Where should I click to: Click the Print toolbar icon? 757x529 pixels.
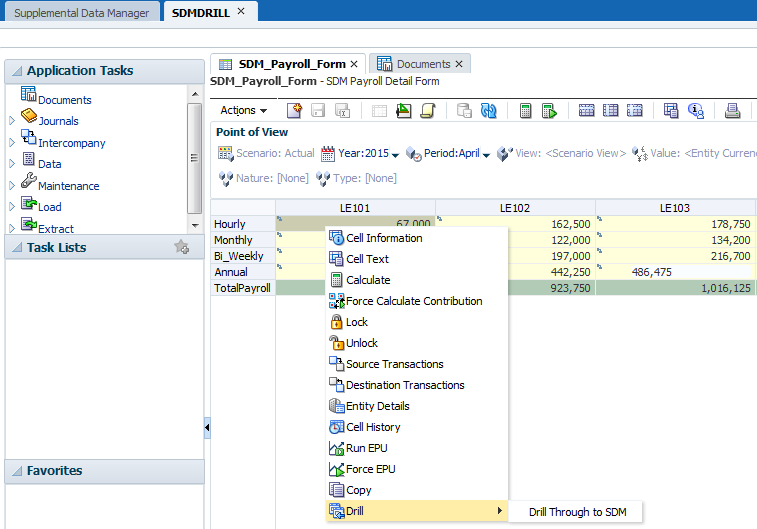coord(732,111)
